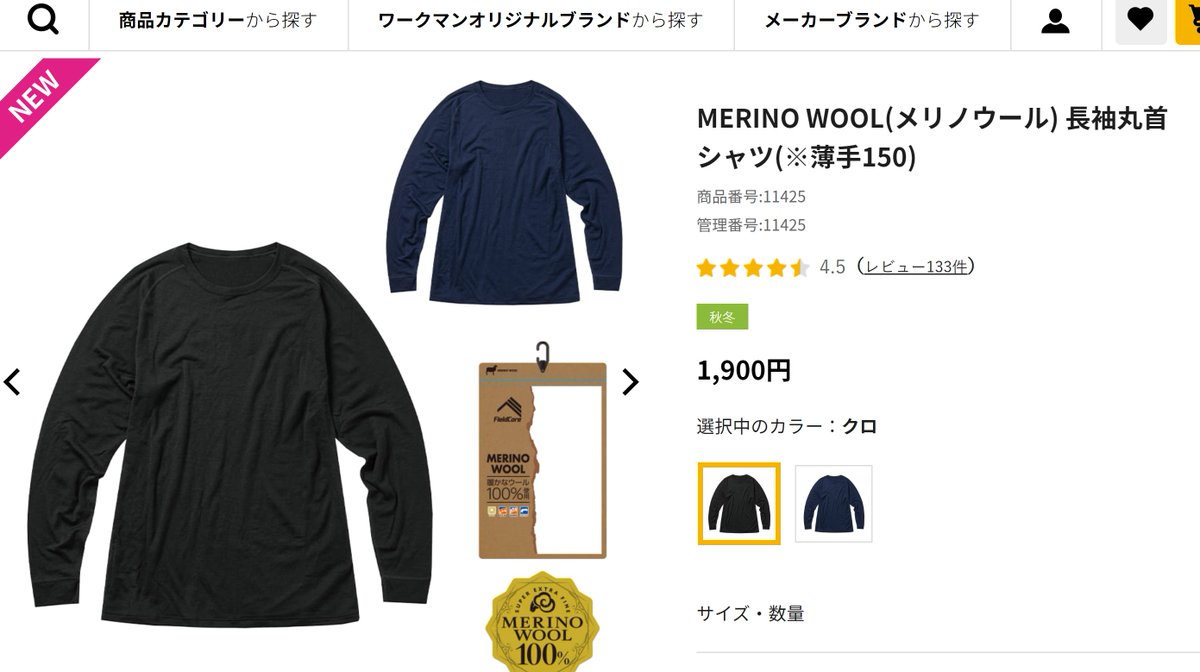Open ワークマンオリジナルブランドから探す menu

(541, 20)
